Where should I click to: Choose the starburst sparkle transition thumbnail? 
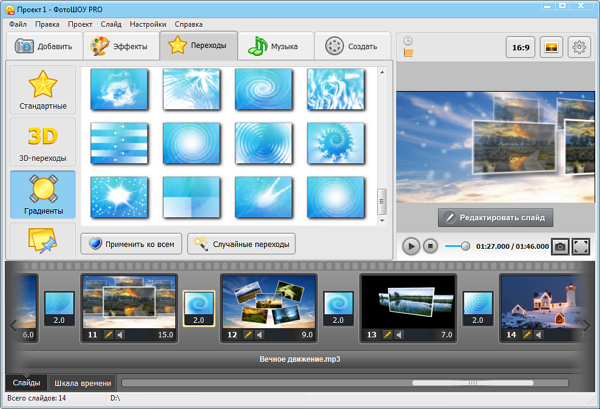point(119,197)
